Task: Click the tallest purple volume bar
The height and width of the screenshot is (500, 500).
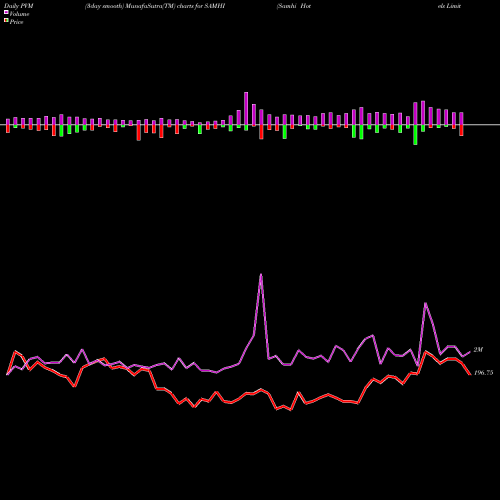Action: (x=246, y=109)
